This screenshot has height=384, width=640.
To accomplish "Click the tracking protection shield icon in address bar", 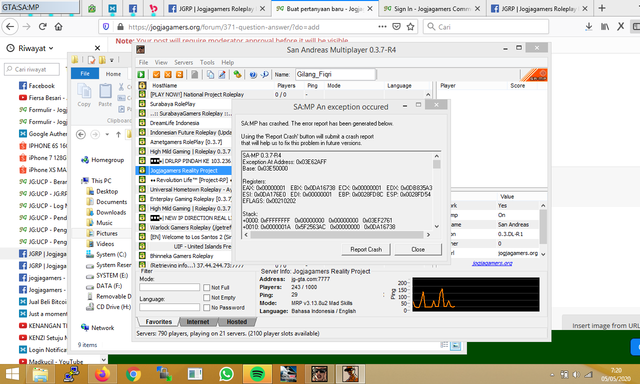I will pos(106,27).
